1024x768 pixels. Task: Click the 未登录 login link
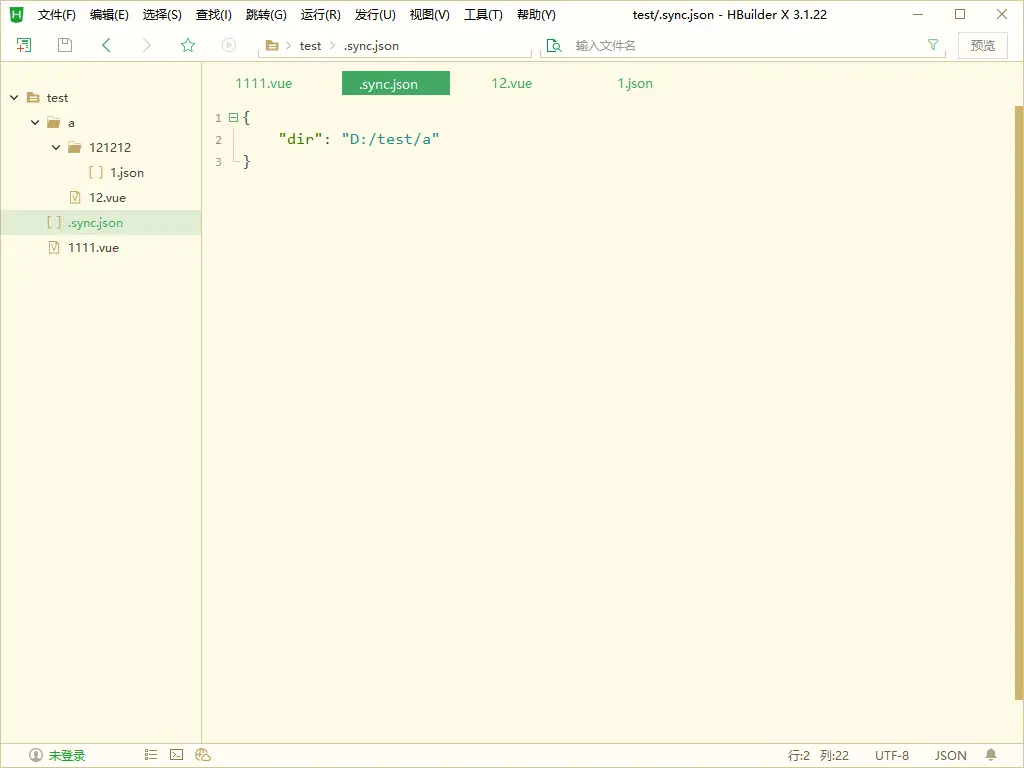pyautogui.click(x=67, y=756)
